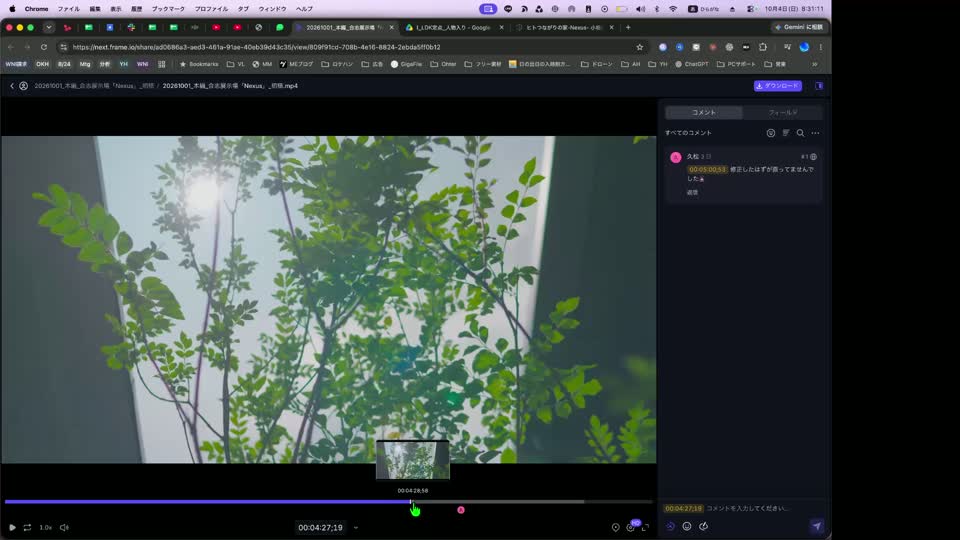Switch to the コメント tab
The image size is (960, 540).
click(704, 113)
